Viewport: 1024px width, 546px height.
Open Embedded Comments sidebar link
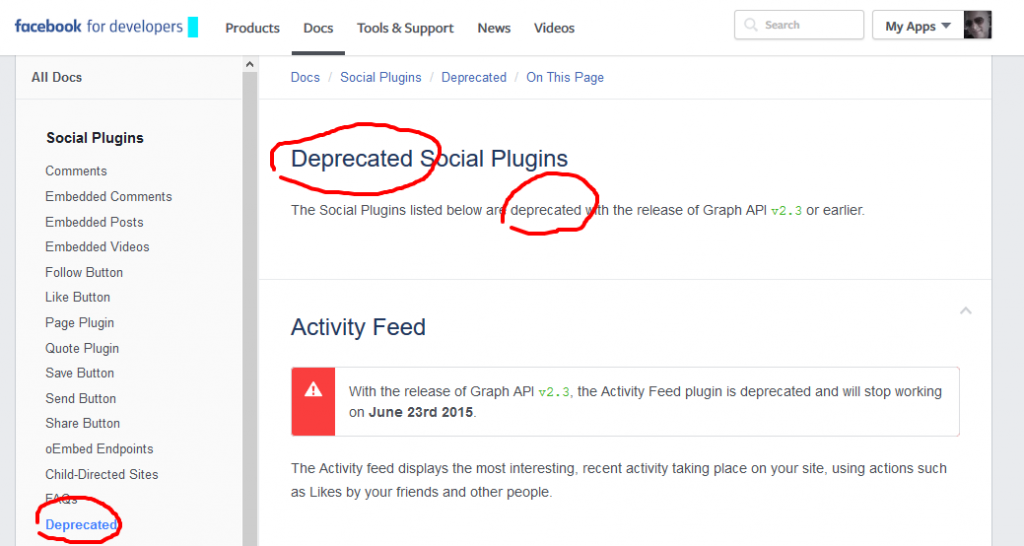coord(108,197)
